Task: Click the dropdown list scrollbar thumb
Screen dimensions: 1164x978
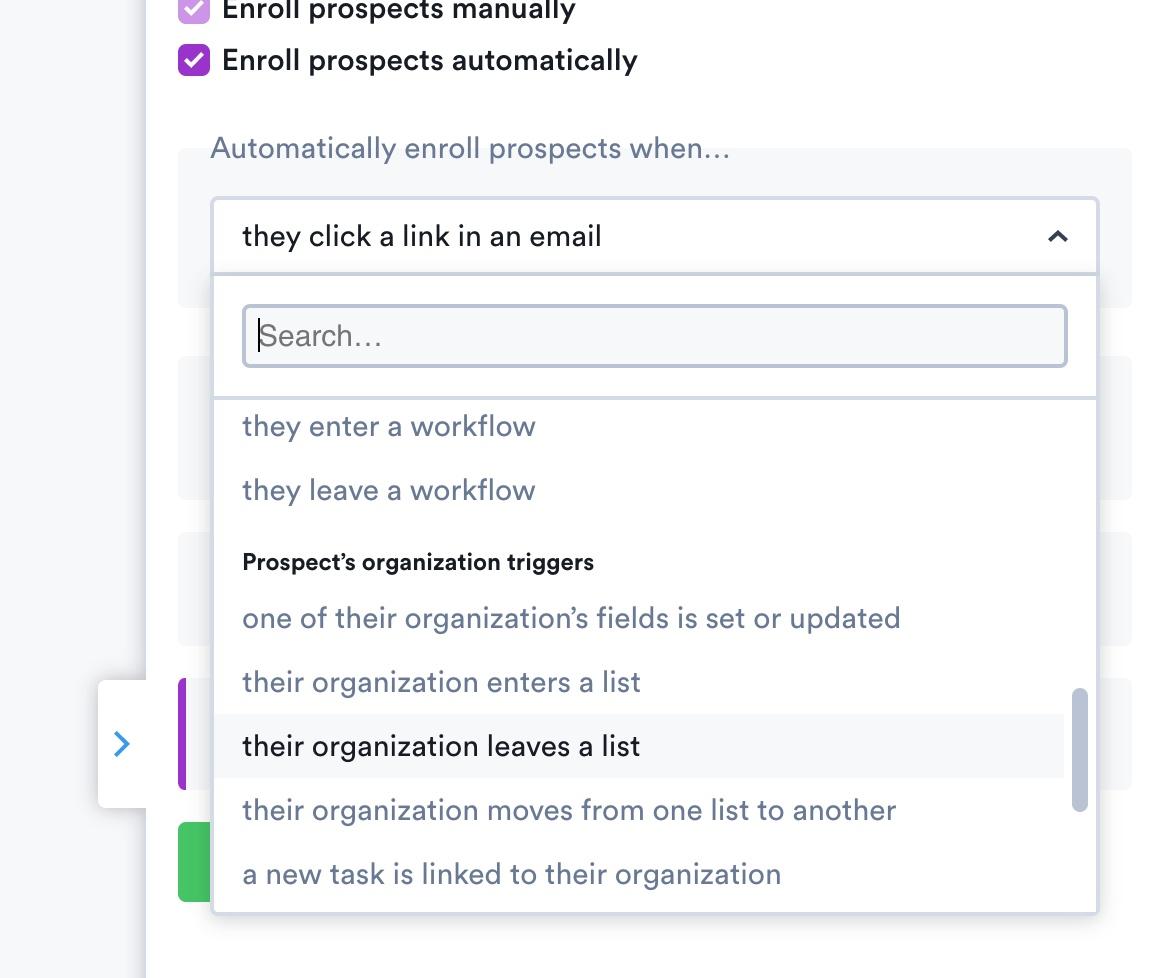Action: 1080,750
